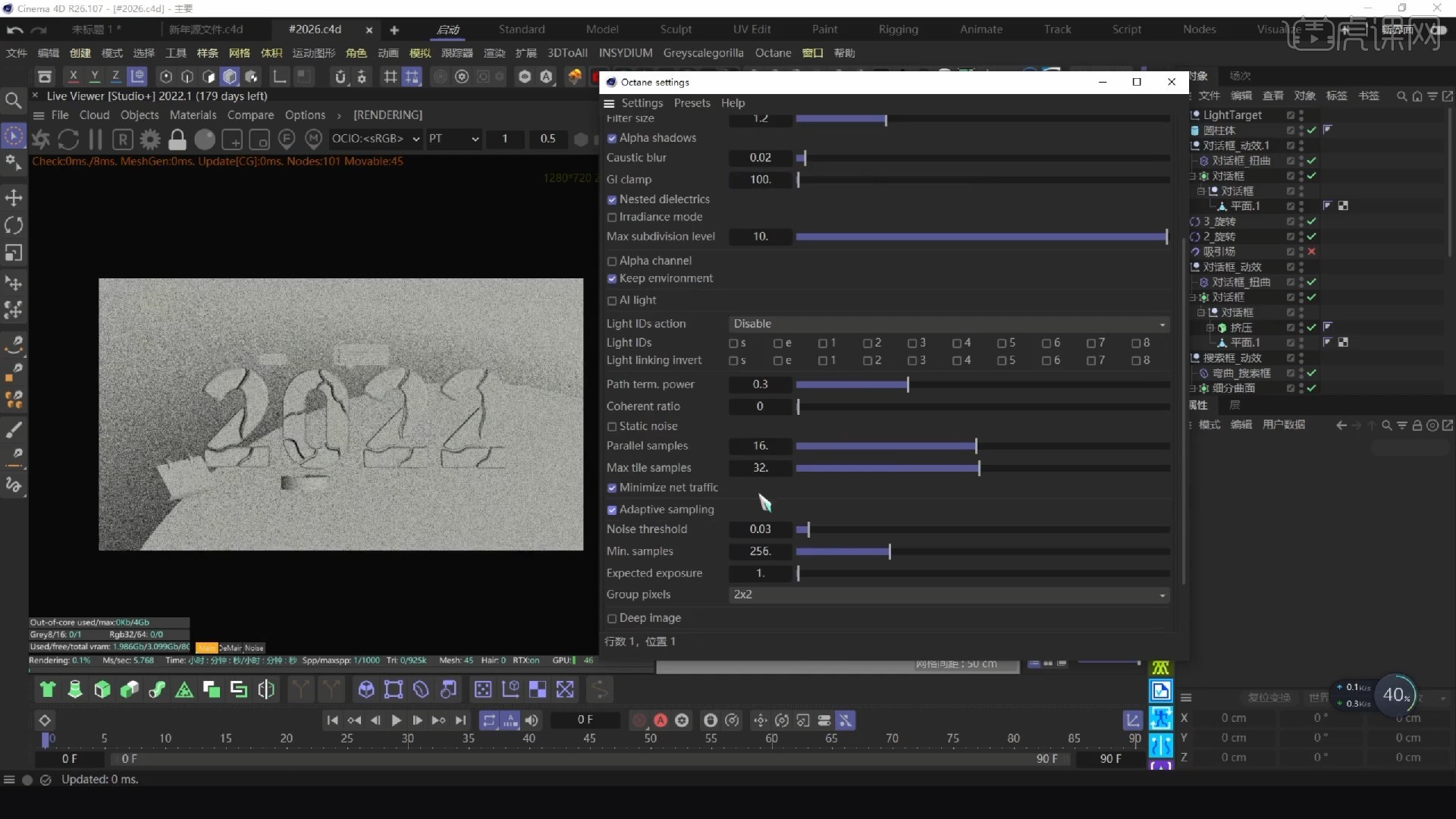Toggle the timeline sound speaker icon
Viewport: 1456px width, 819px height.
pos(532,720)
